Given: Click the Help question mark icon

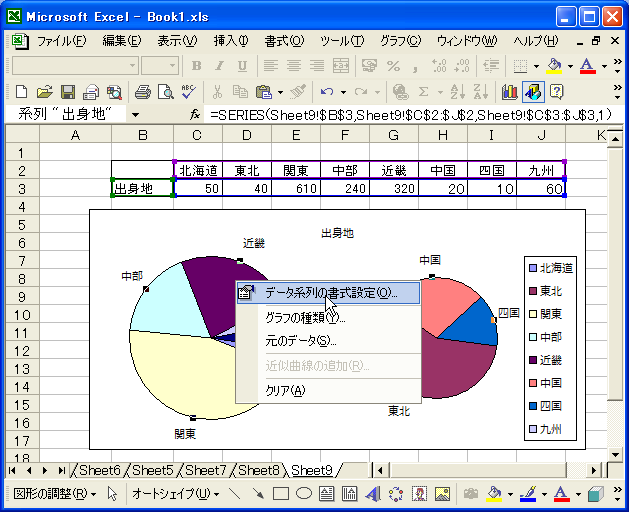Looking at the screenshot, I should [x=556, y=92].
